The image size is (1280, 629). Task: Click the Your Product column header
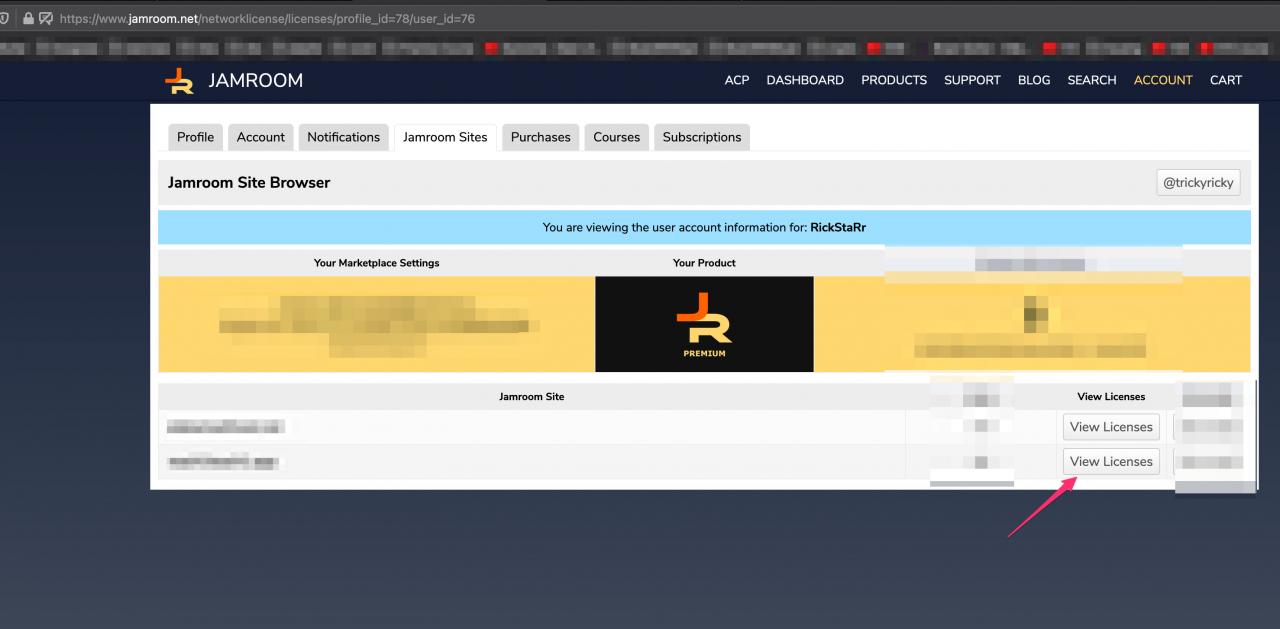[705, 263]
